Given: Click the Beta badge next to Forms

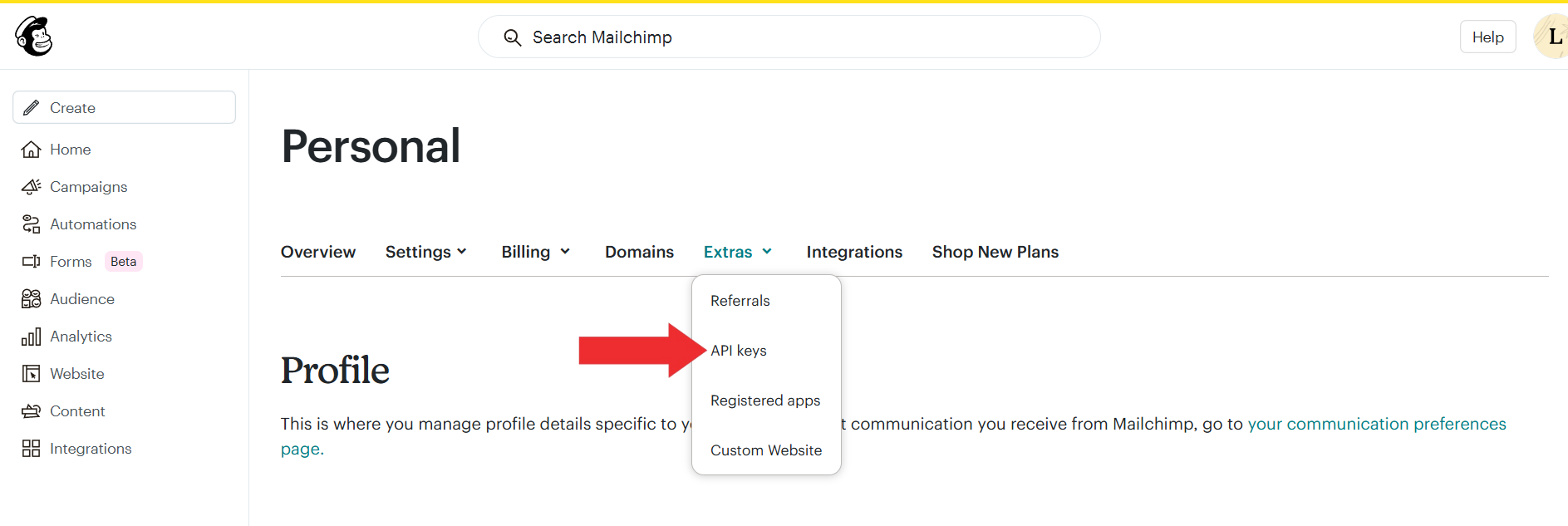Looking at the screenshot, I should (123, 262).
